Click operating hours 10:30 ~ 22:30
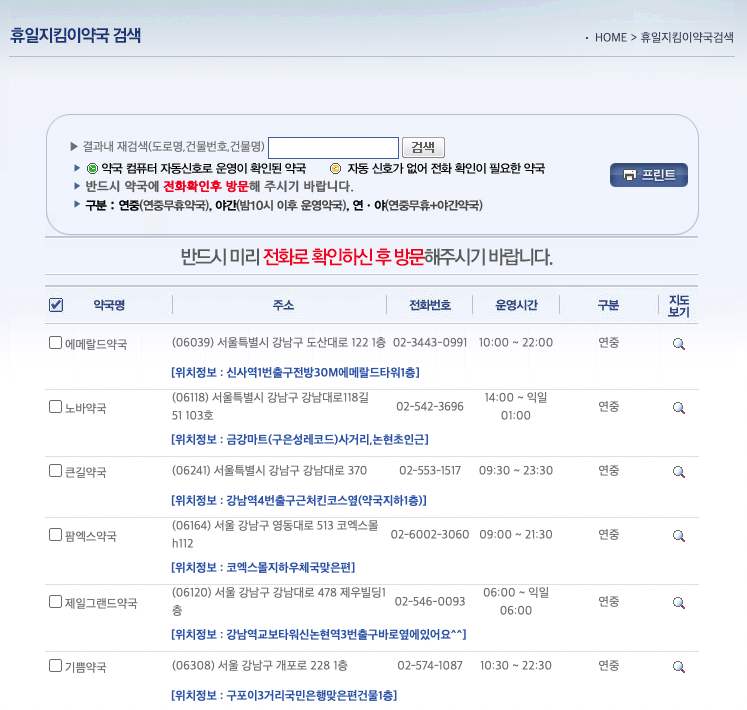Viewport: 747px width, 710px height. point(516,665)
